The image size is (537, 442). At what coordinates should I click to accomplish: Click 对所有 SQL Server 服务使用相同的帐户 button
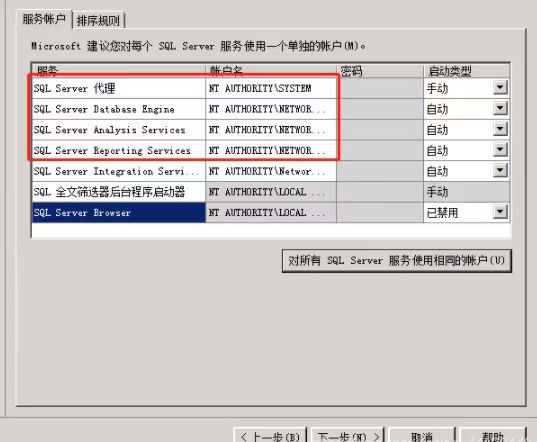click(x=397, y=261)
